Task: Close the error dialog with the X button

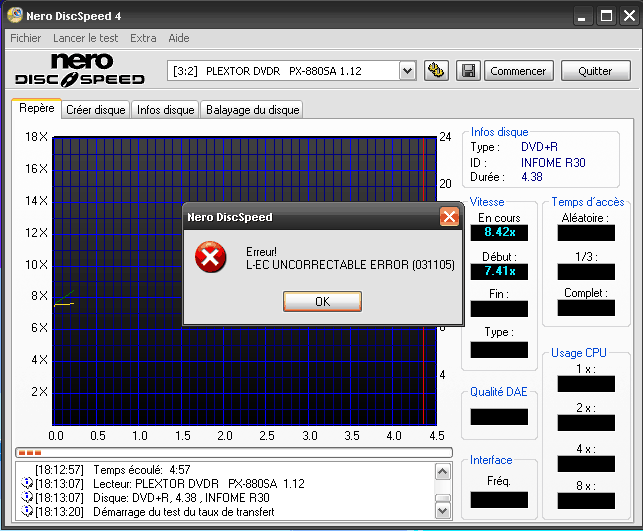Action: 449,217
